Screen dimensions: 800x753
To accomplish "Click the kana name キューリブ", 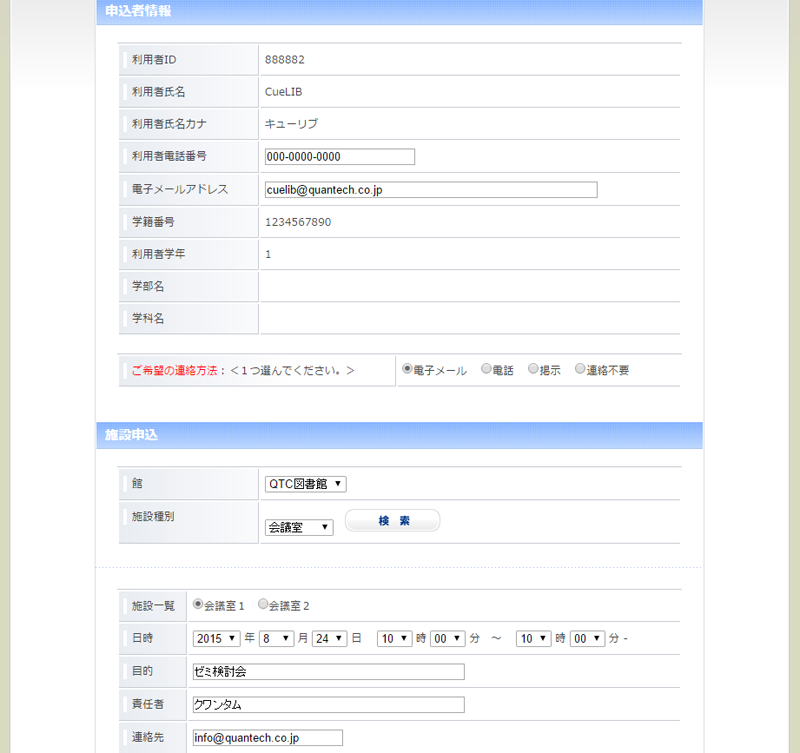I will click(x=291, y=124).
